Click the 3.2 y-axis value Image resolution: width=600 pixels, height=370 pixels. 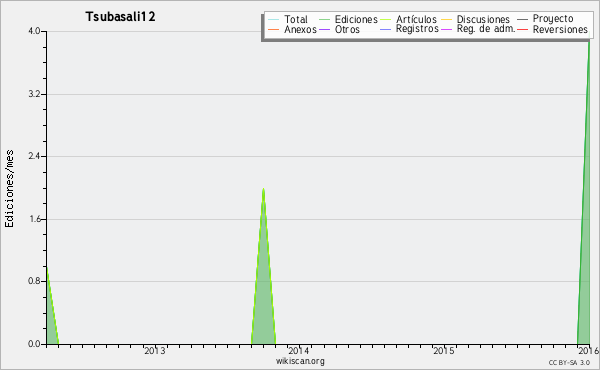tap(34, 94)
